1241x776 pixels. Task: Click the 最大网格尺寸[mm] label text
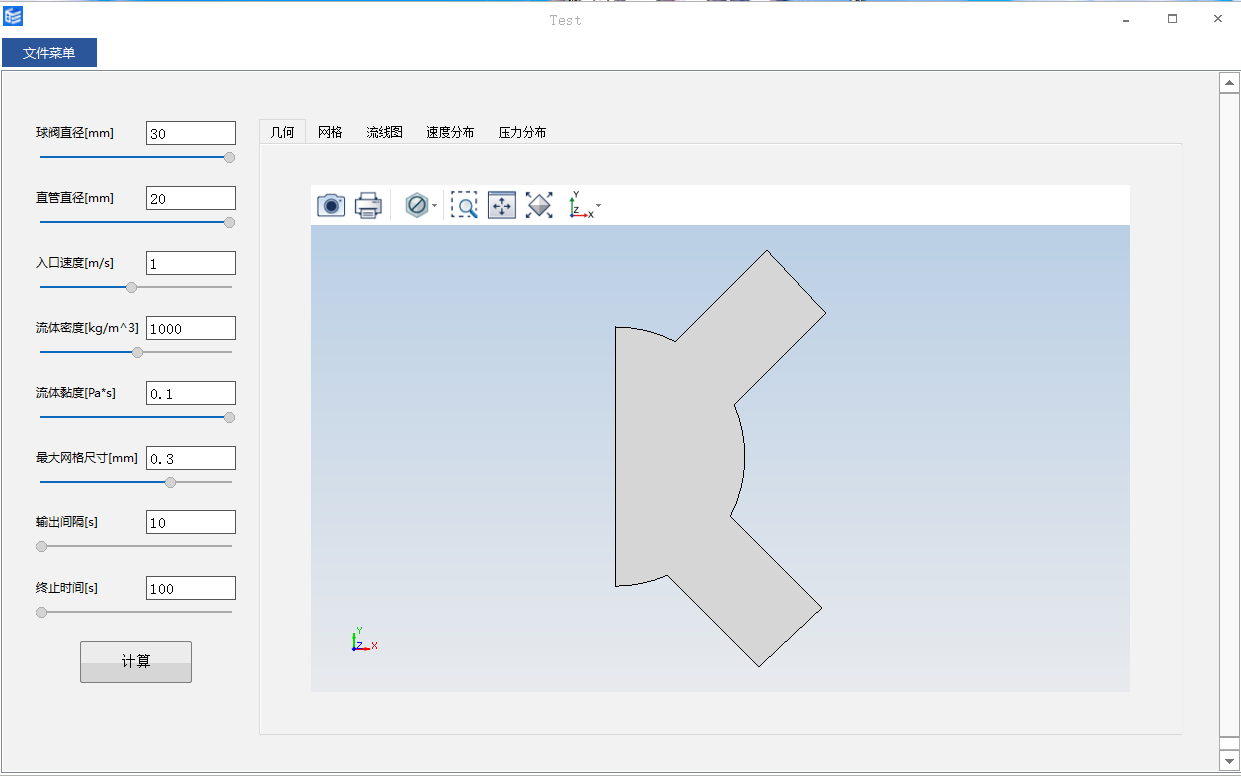(87, 458)
